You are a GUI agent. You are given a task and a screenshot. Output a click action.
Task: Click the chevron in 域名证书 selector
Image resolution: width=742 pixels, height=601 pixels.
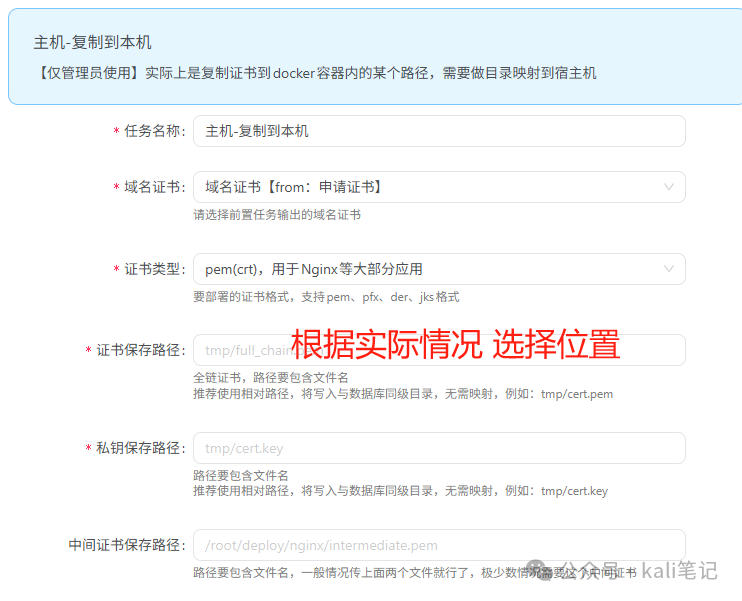pos(669,187)
